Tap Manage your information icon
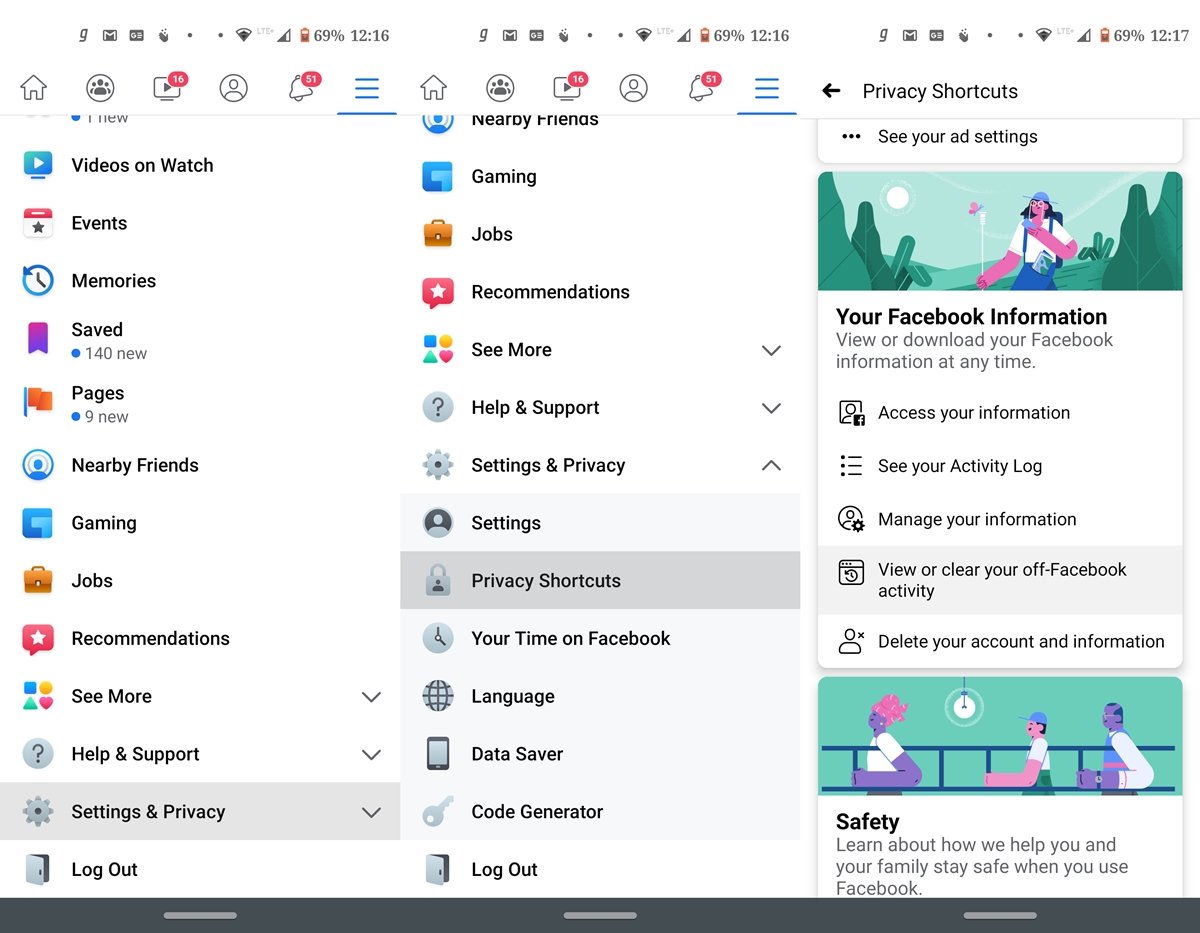The width and height of the screenshot is (1200, 933). 851,519
